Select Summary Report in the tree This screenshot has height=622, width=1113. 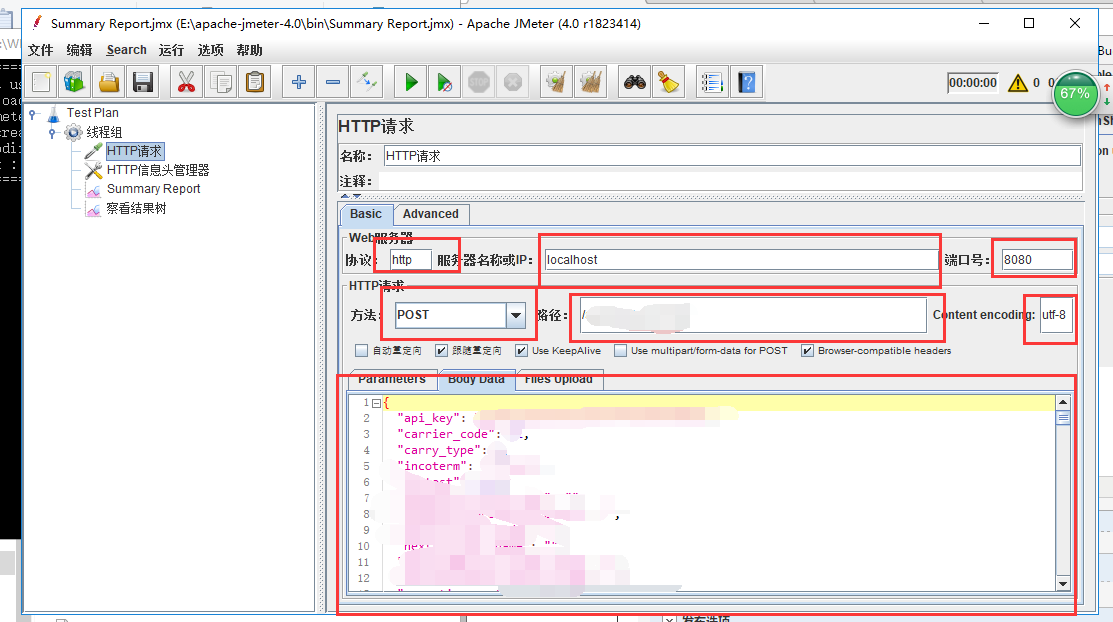[x=154, y=189]
